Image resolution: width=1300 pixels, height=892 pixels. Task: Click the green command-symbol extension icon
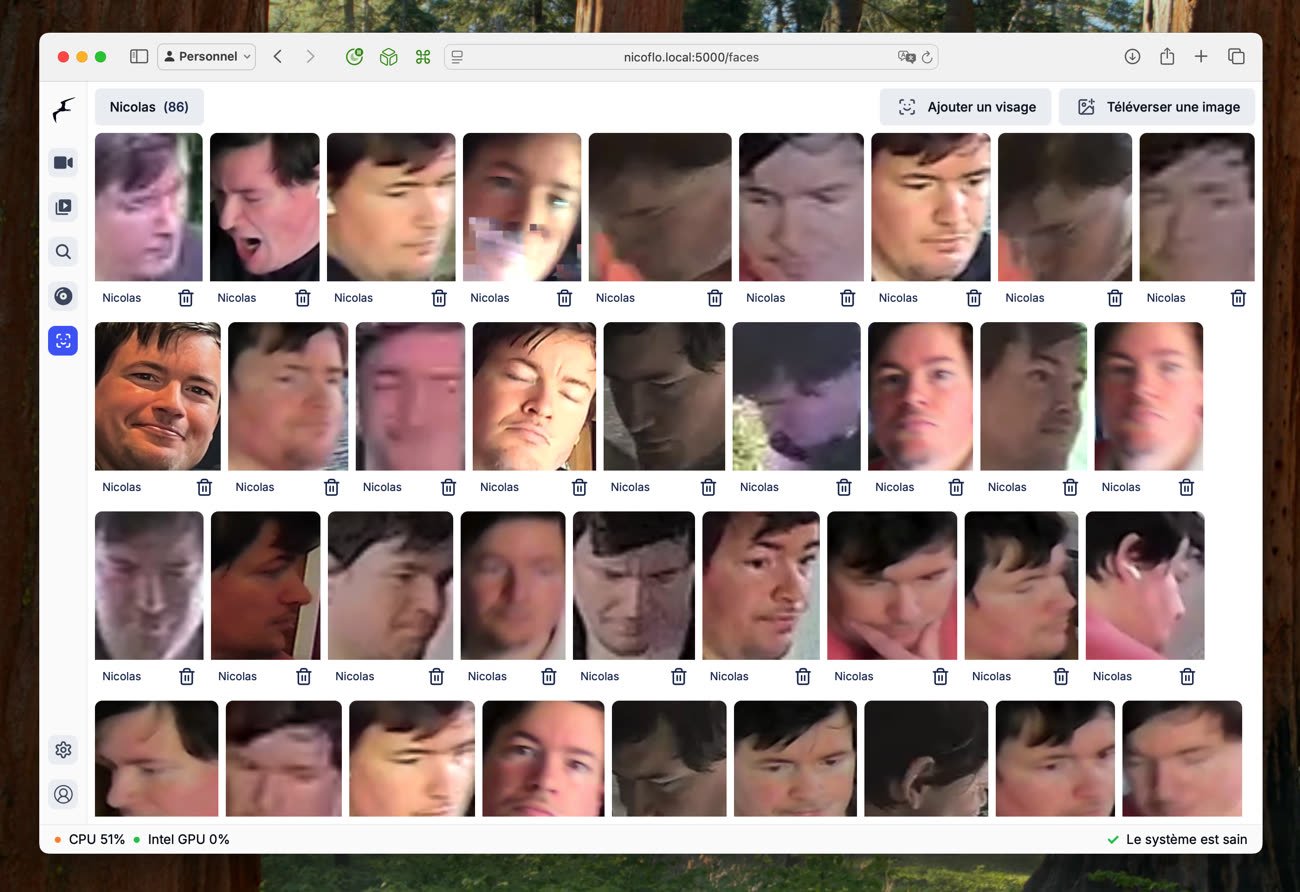pyautogui.click(x=422, y=57)
